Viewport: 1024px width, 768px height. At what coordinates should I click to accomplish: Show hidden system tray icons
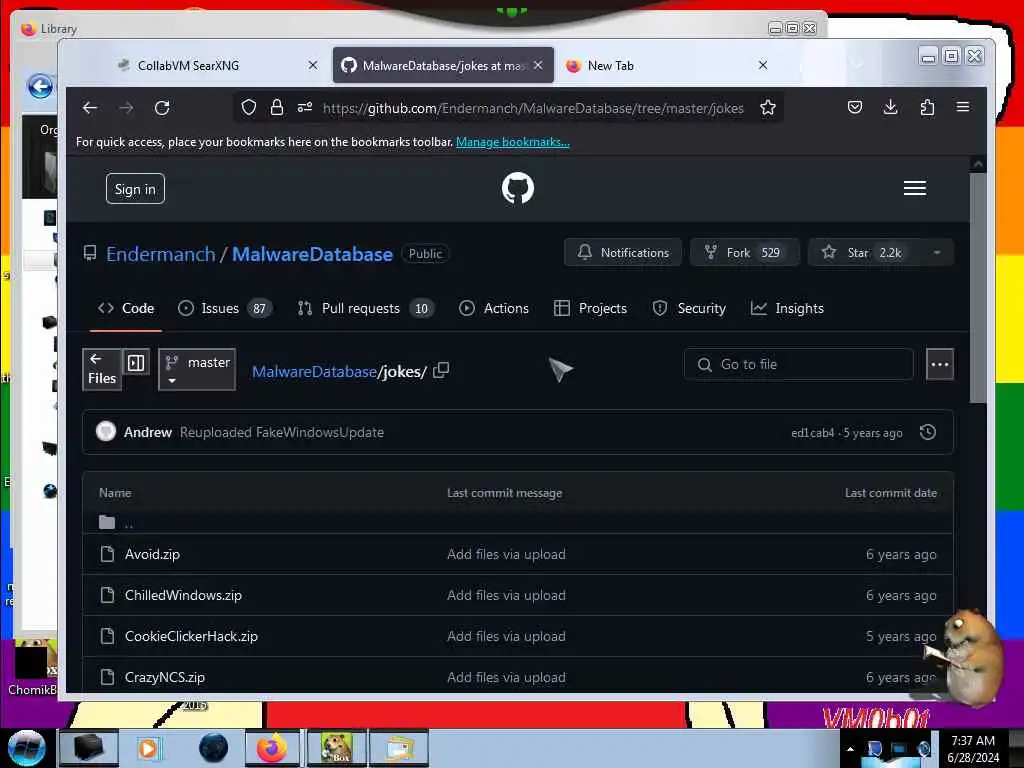coord(850,750)
